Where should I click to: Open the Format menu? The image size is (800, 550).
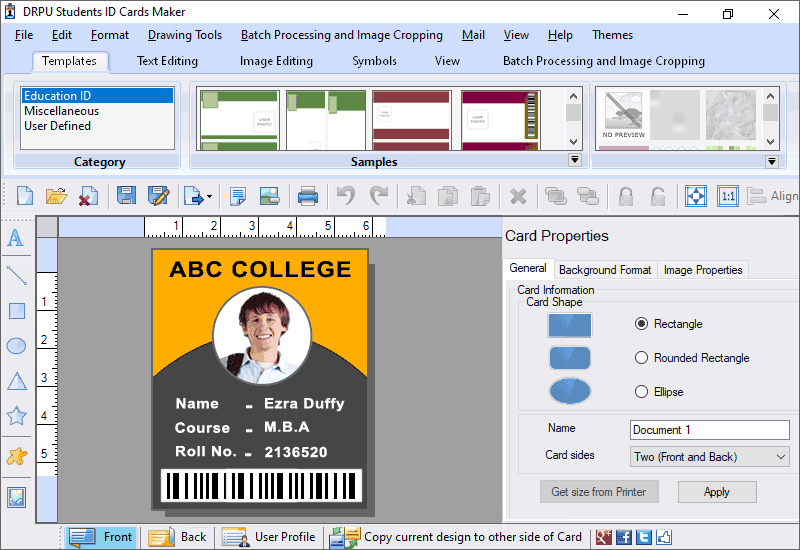tap(110, 35)
